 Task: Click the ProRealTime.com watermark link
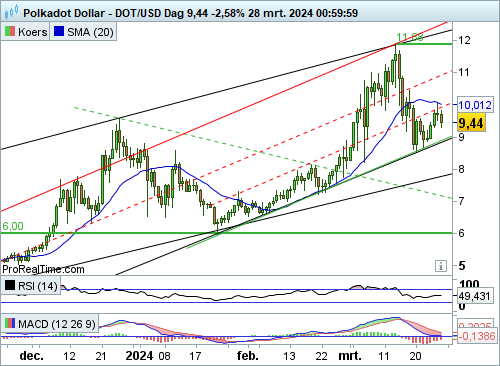click(x=43, y=269)
